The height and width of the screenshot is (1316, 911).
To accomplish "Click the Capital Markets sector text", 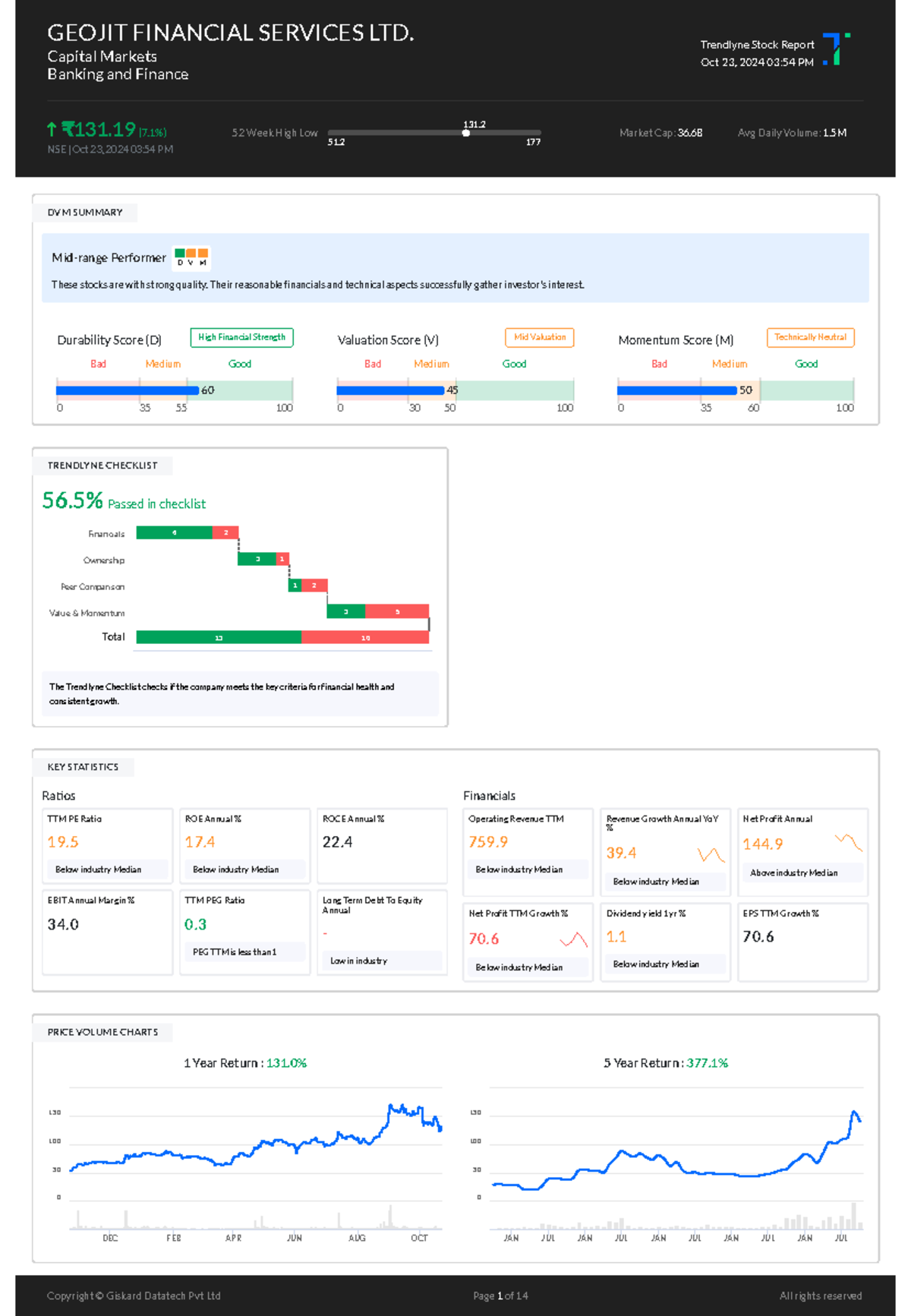I will (x=102, y=56).
